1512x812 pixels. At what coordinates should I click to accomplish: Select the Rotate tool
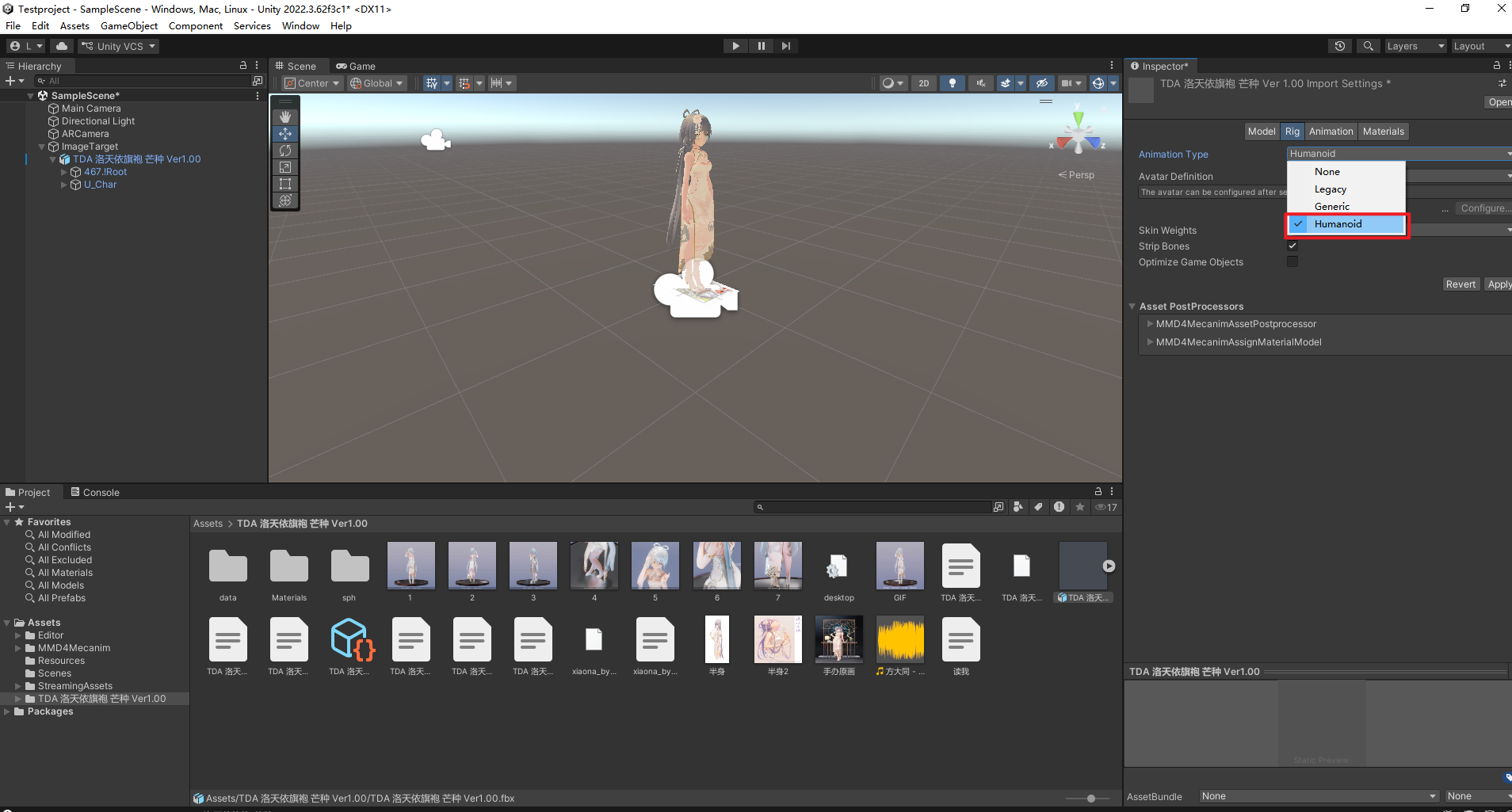click(x=285, y=151)
